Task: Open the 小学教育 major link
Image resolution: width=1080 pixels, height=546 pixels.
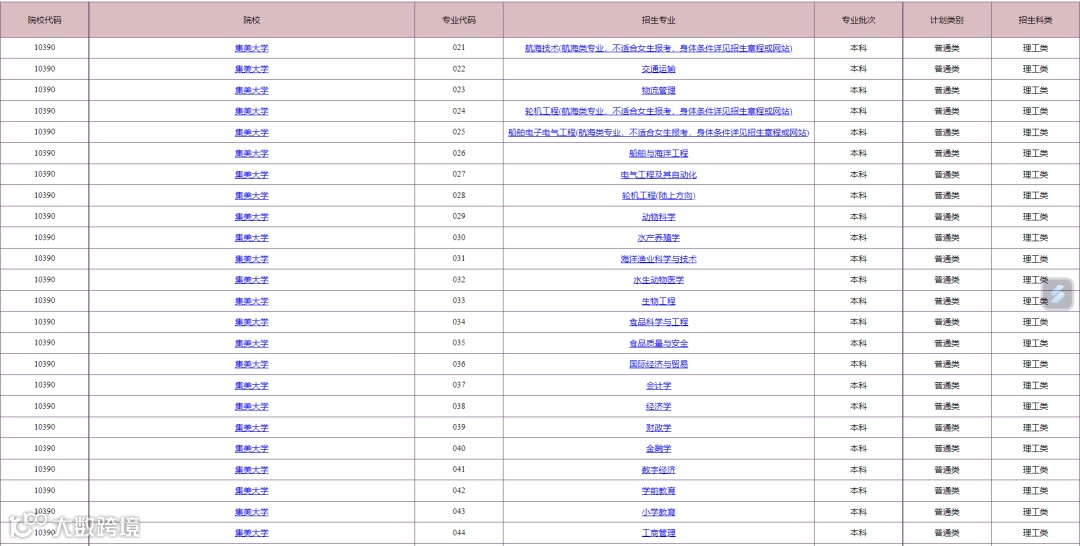Action: coord(658,512)
